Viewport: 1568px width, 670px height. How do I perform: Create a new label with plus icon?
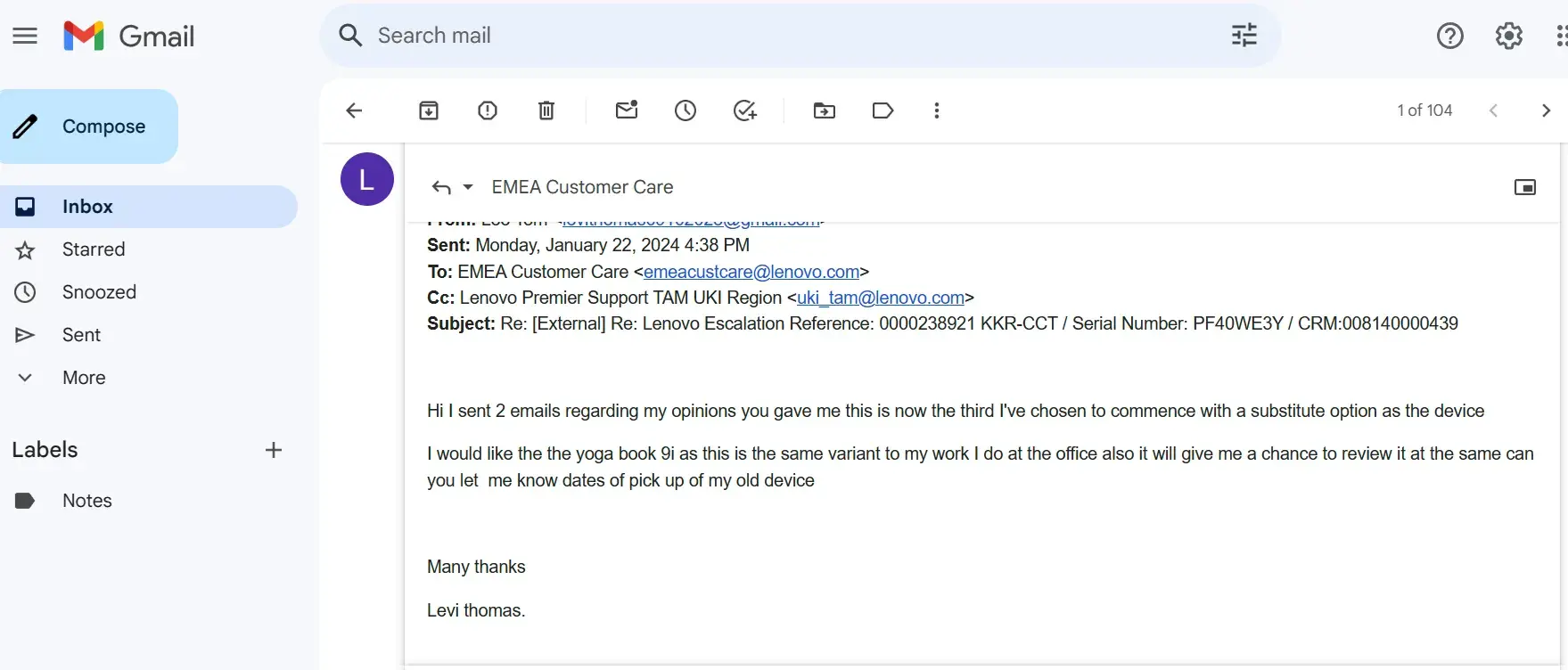pos(274,450)
